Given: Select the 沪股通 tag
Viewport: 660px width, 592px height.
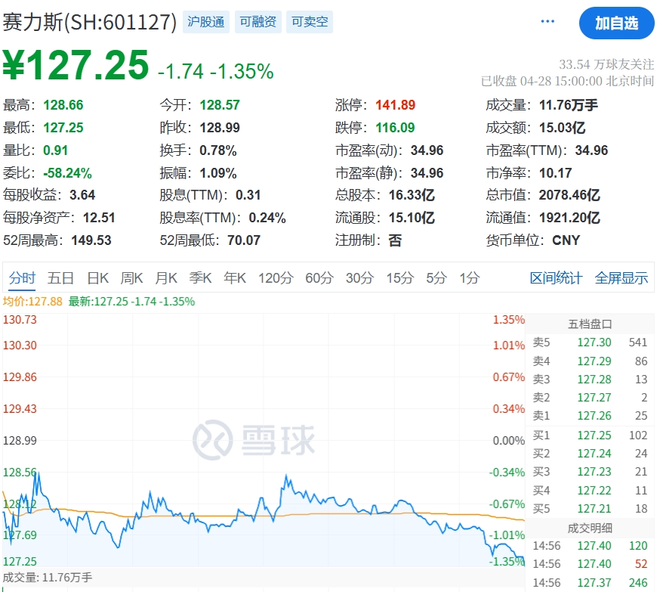Looking at the screenshot, I should click(x=206, y=22).
